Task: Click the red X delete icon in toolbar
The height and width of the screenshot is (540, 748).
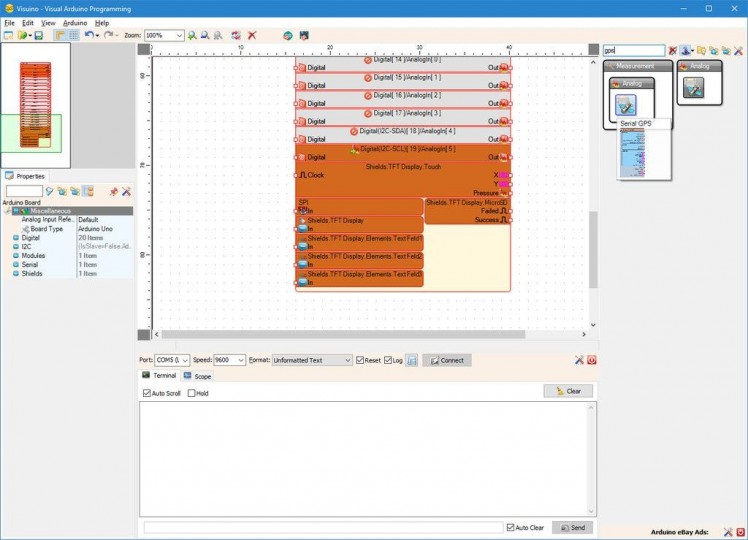Action: click(252, 35)
